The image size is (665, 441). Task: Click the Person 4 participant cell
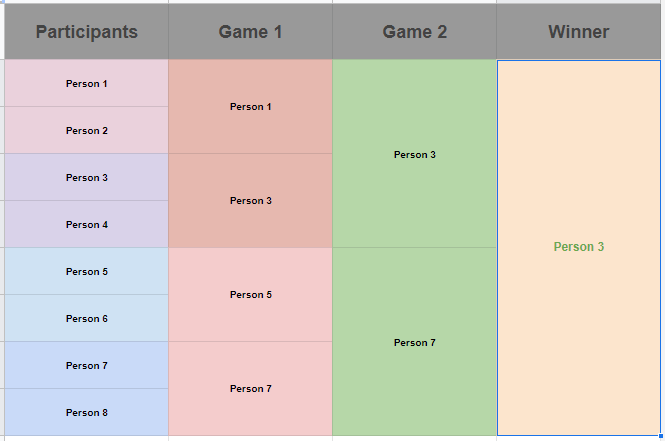87,224
